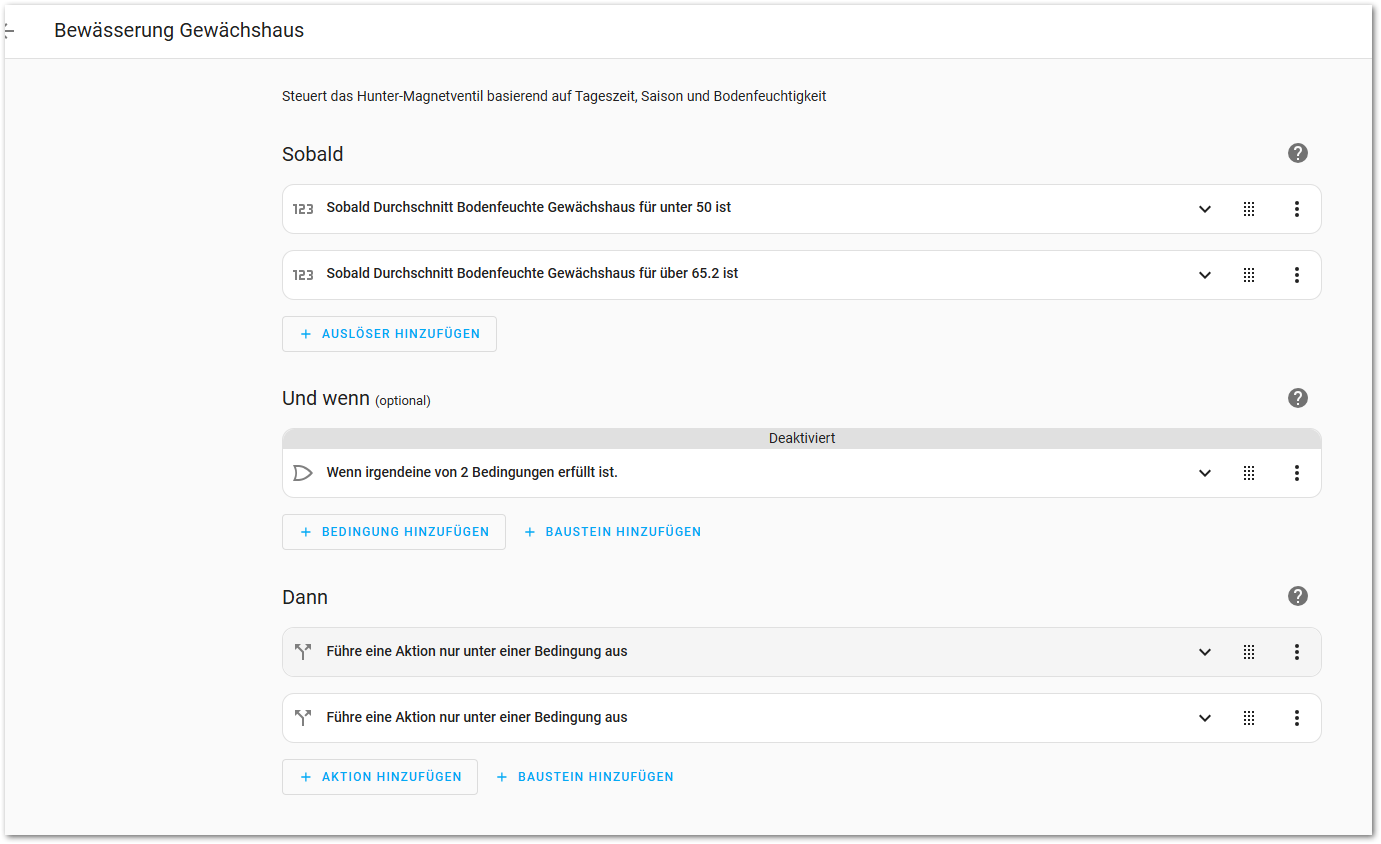Open three-dot menu of unter 50 trigger
Viewport: 1381px width, 844px height.
(1296, 209)
